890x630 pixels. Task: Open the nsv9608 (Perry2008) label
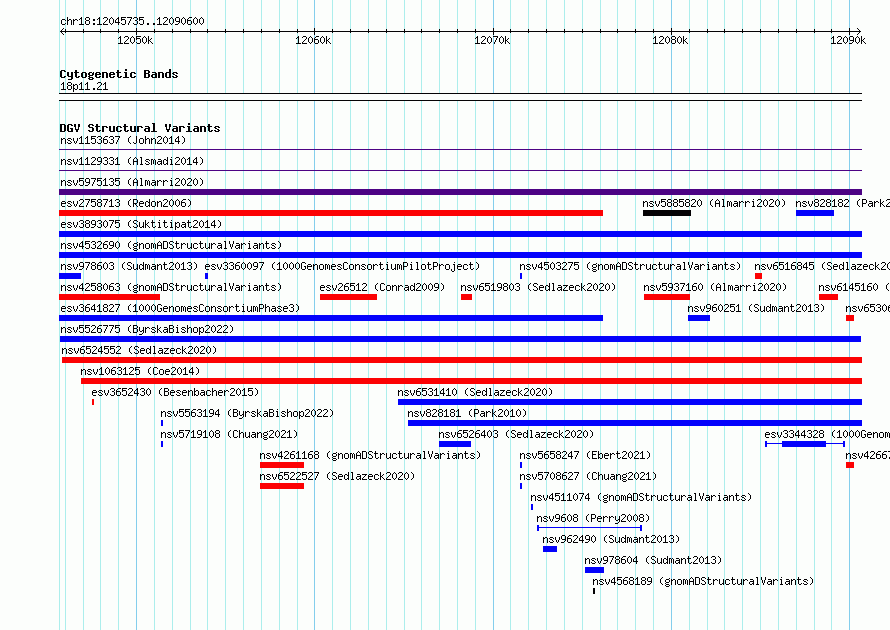593,518
